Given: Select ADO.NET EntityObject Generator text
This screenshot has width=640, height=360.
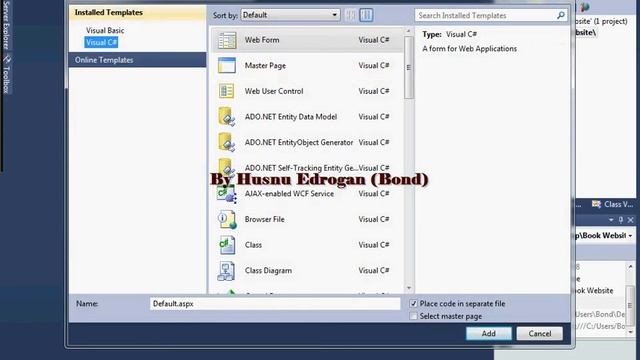Looking at the screenshot, I should [x=299, y=142].
